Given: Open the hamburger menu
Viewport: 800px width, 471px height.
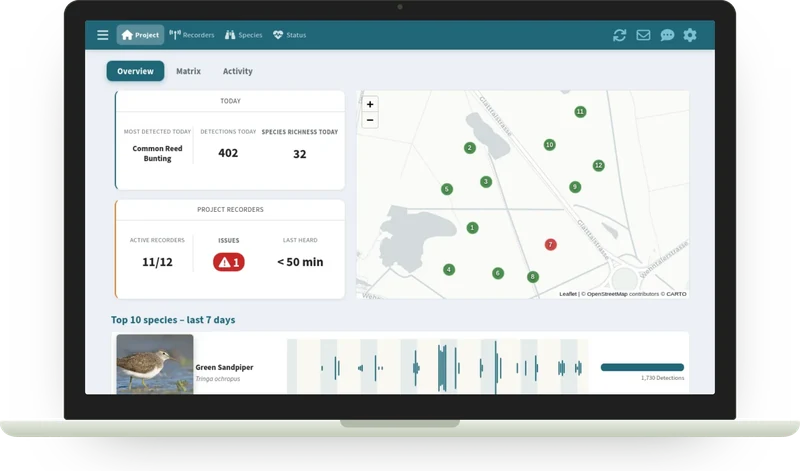Looking at the screenshot, I should tap(103, 35).
